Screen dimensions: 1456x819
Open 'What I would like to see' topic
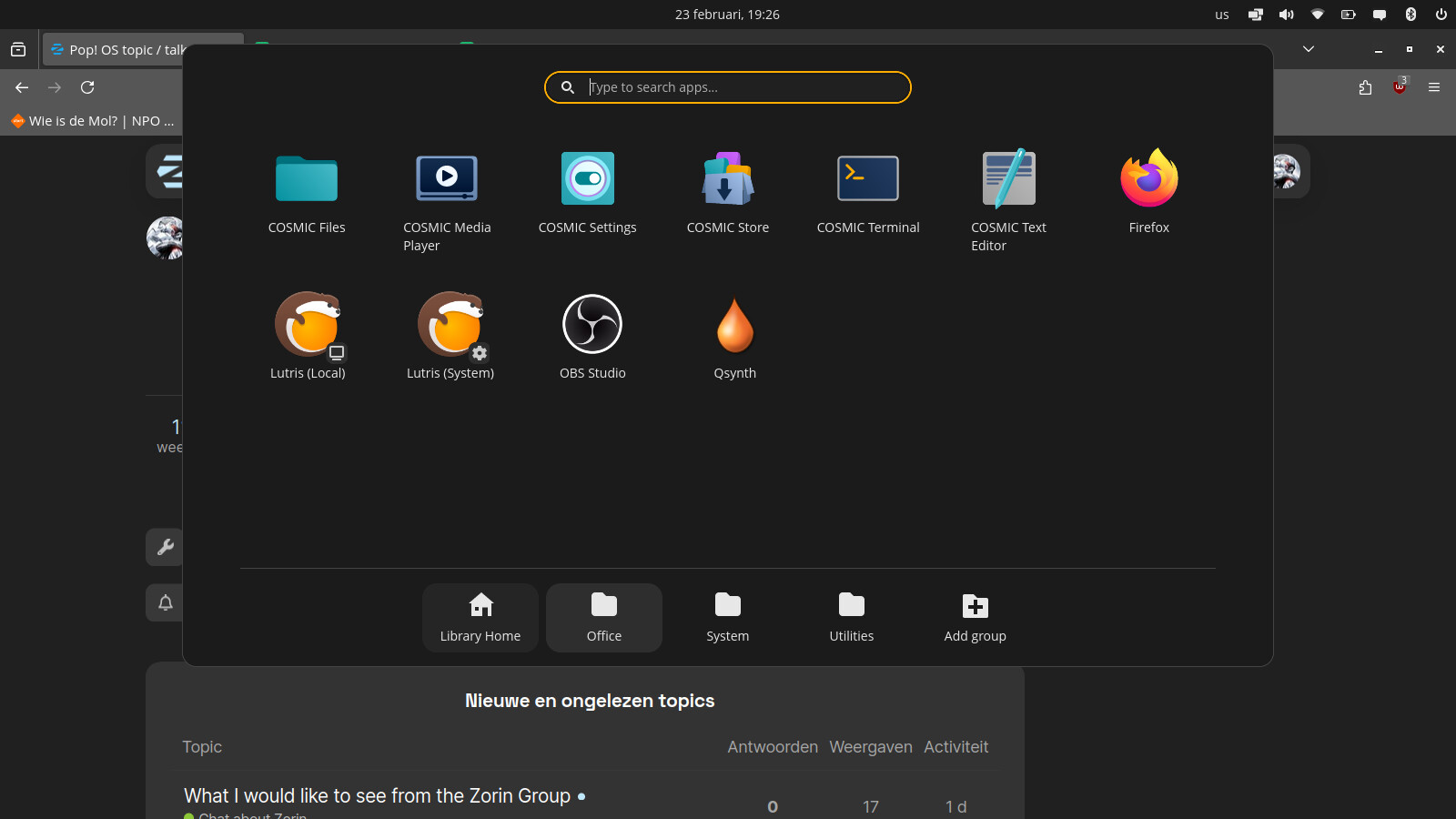tap(377, 796)
